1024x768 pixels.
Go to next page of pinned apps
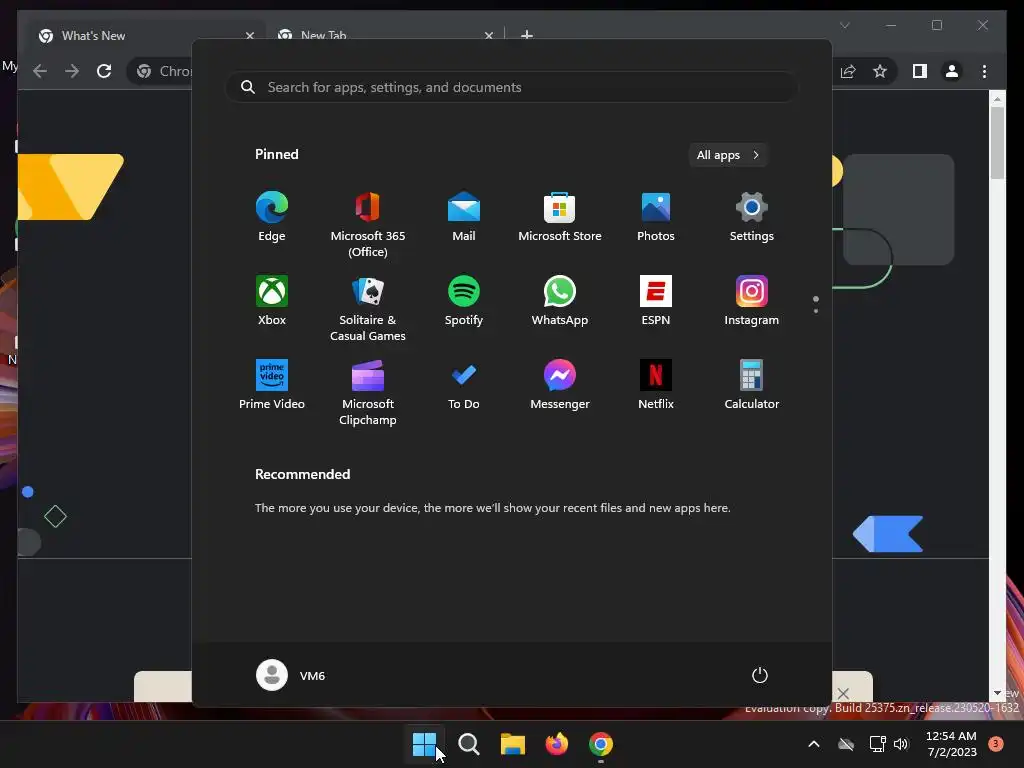(816, 310)
